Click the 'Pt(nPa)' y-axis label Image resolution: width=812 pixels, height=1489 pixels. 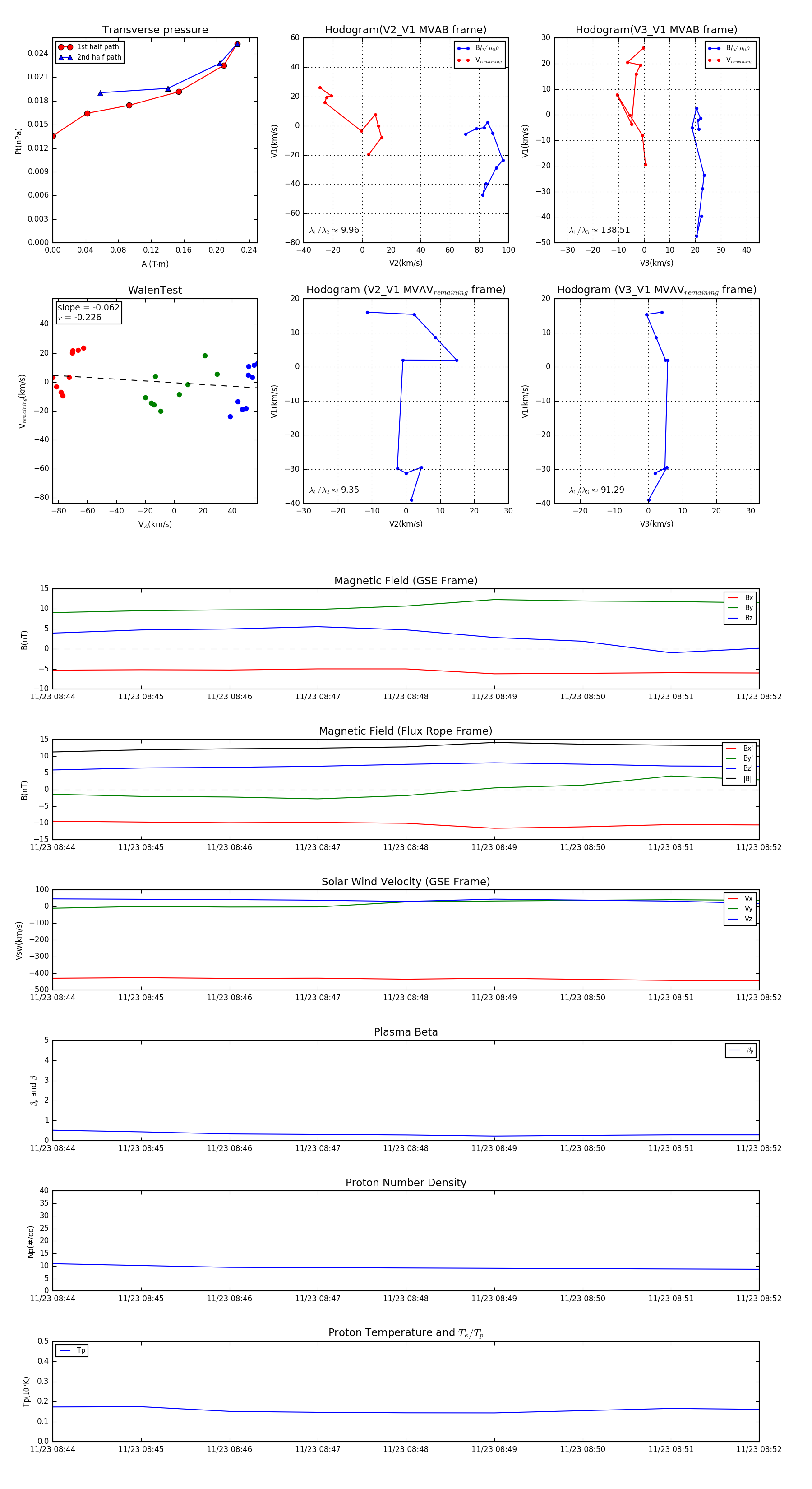(18, 141)
